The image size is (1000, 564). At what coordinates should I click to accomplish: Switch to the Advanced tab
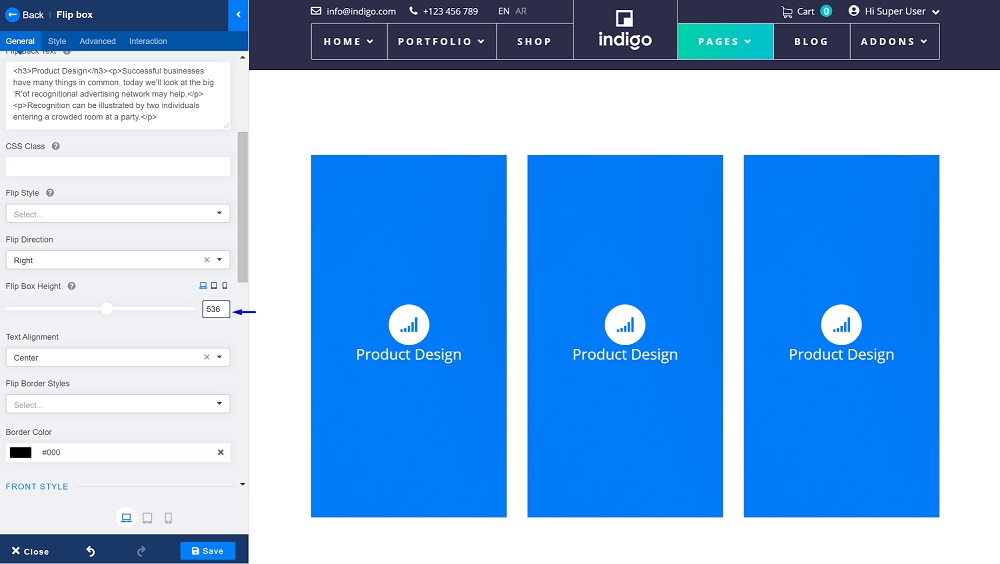[x=98, y=41]
